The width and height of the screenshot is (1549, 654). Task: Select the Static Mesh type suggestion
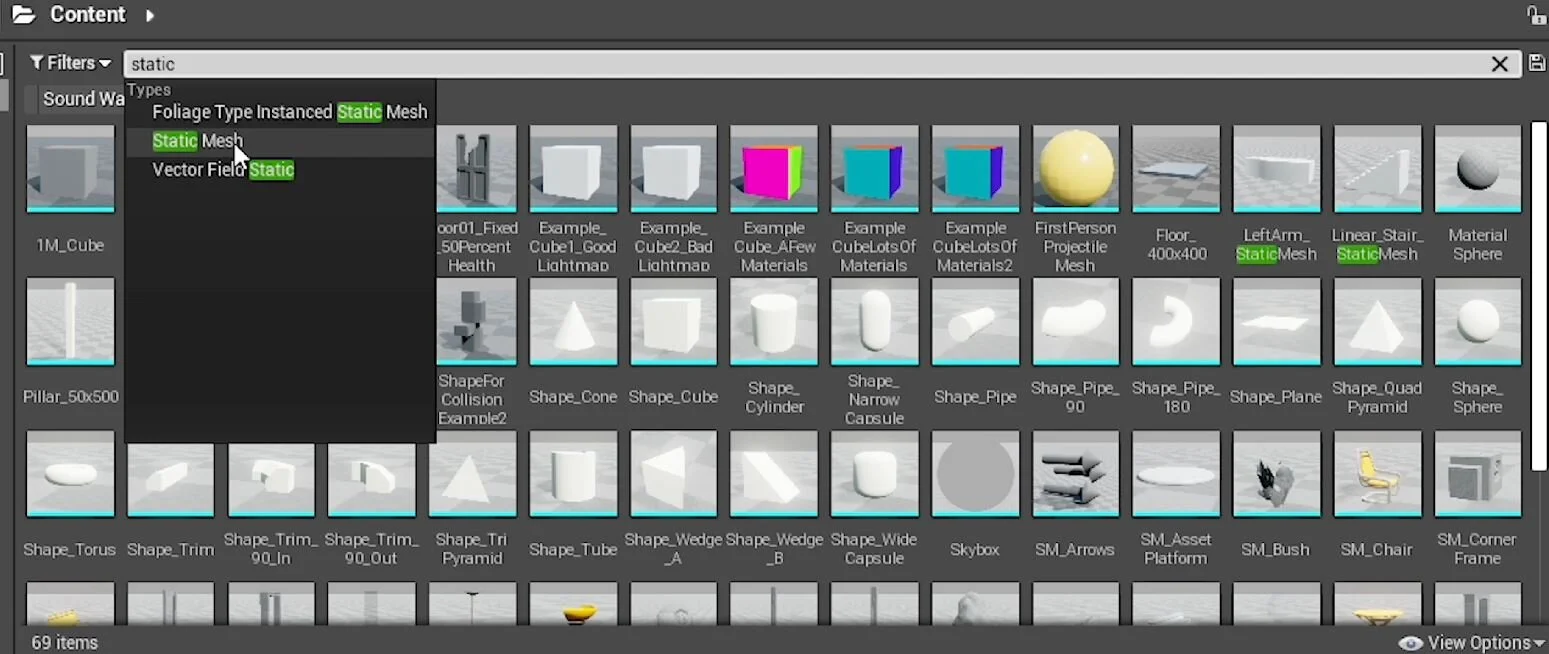pyautogui.click(x=196, y=141)
